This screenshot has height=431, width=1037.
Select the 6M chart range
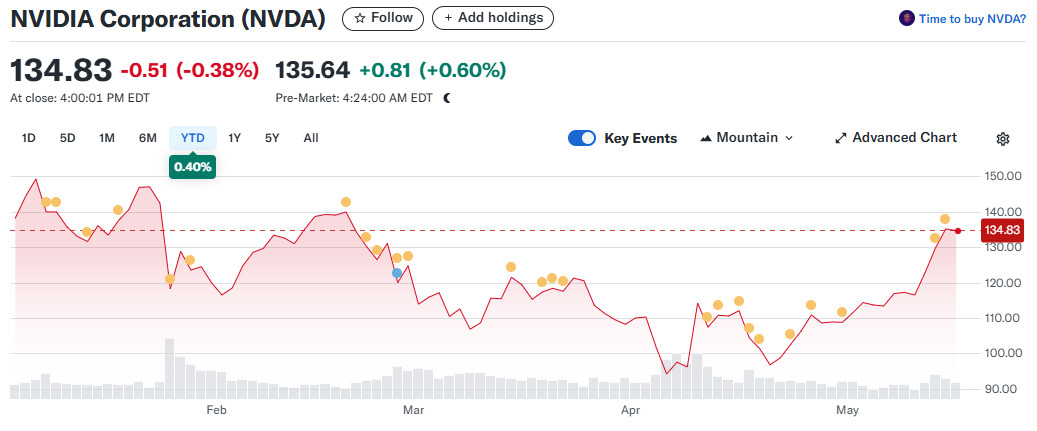point(147,138)
